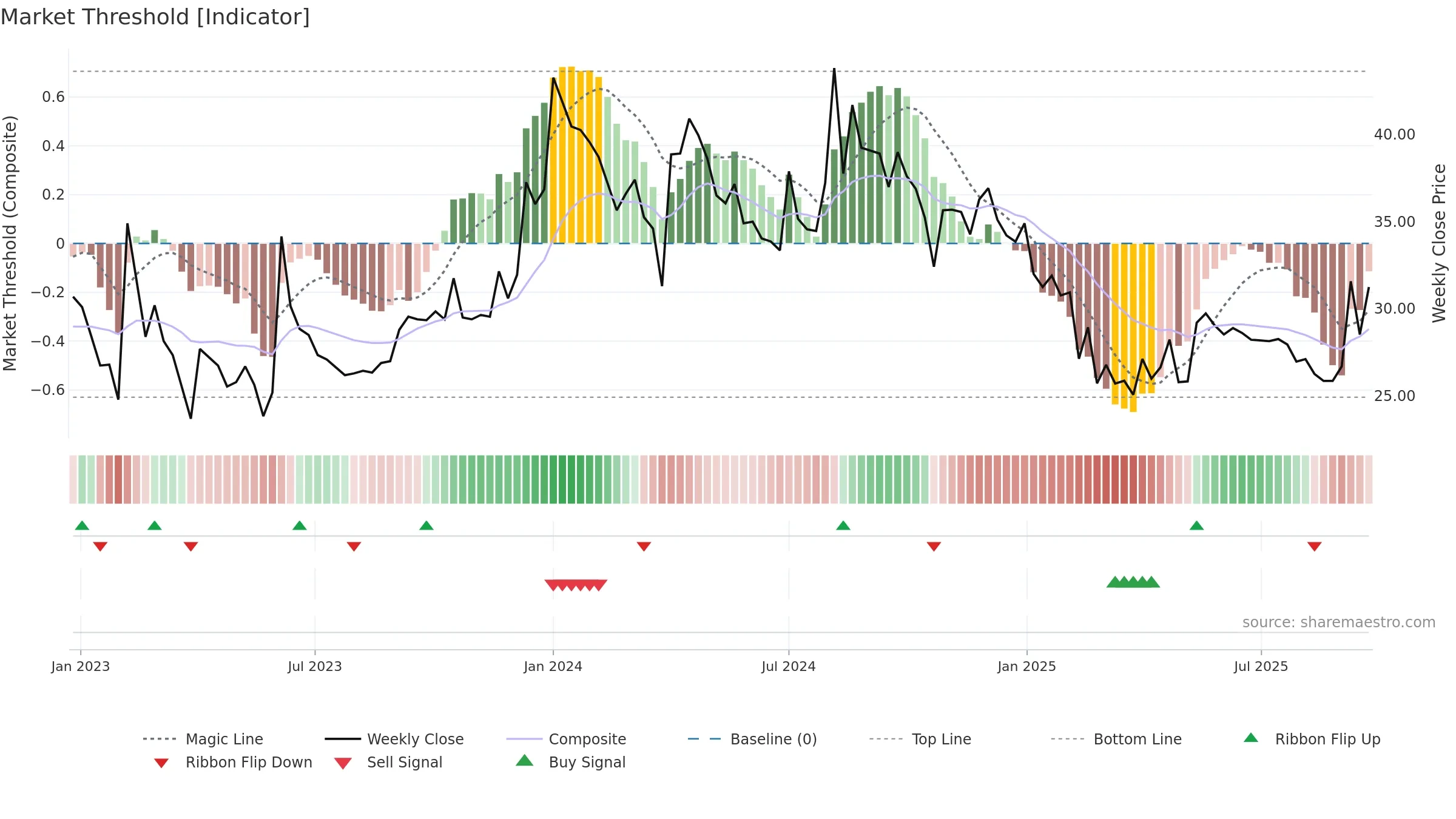Click the Weekly Close Price axis title
Screen dimensions: 1456x819
point(1439,243)
